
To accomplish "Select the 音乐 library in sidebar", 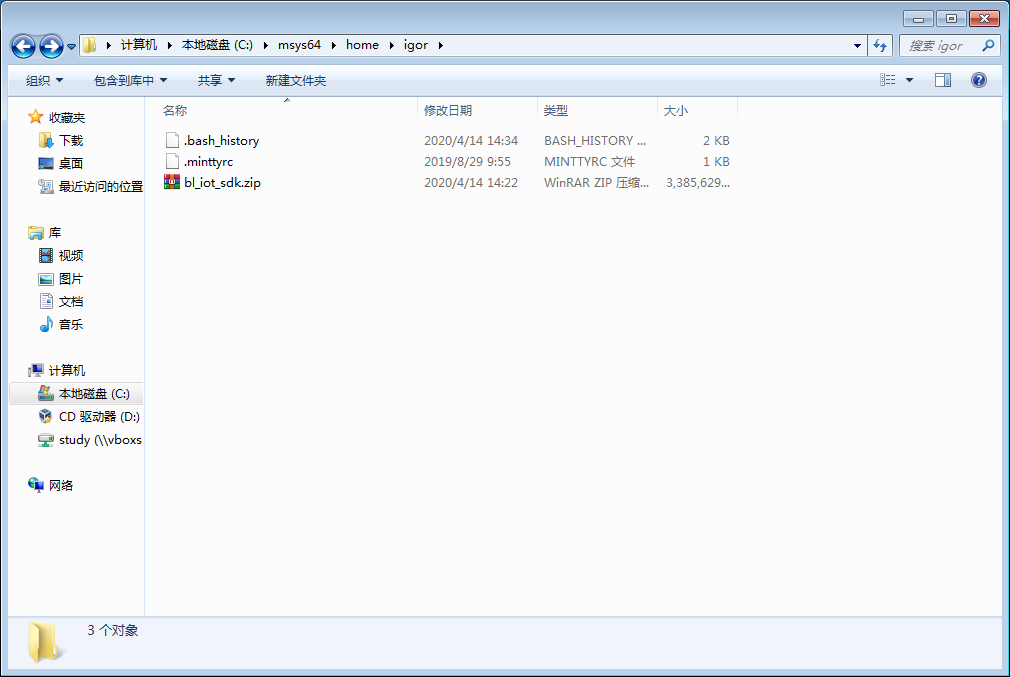I will pos(70,324).
